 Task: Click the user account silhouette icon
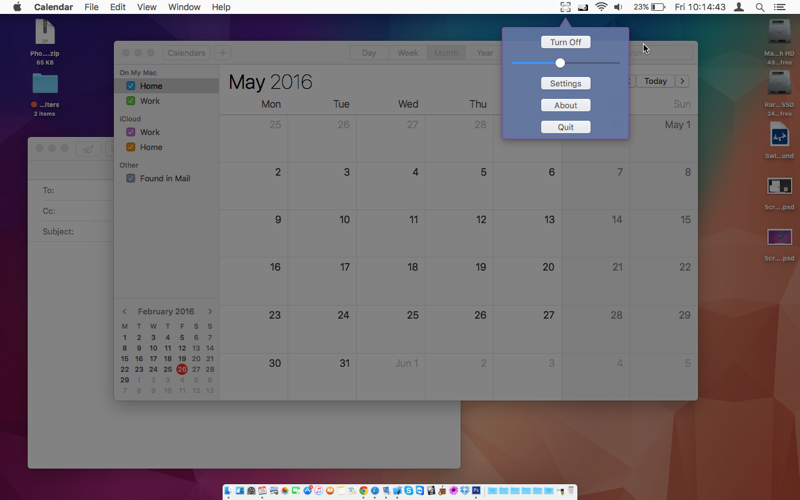(739, 7)
